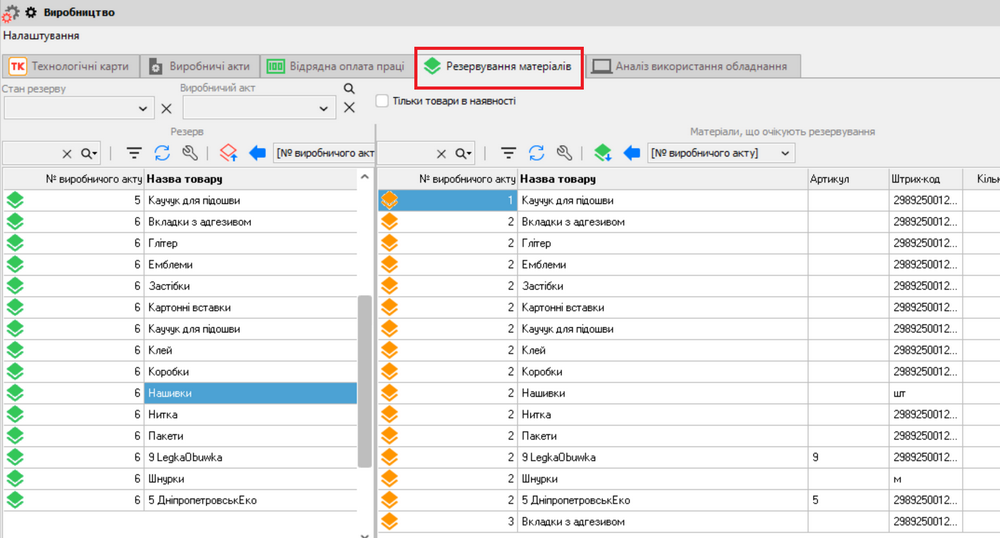Click the refresh icon in Резерв toolbar
1000x538 pixels.
click(162, 153)
